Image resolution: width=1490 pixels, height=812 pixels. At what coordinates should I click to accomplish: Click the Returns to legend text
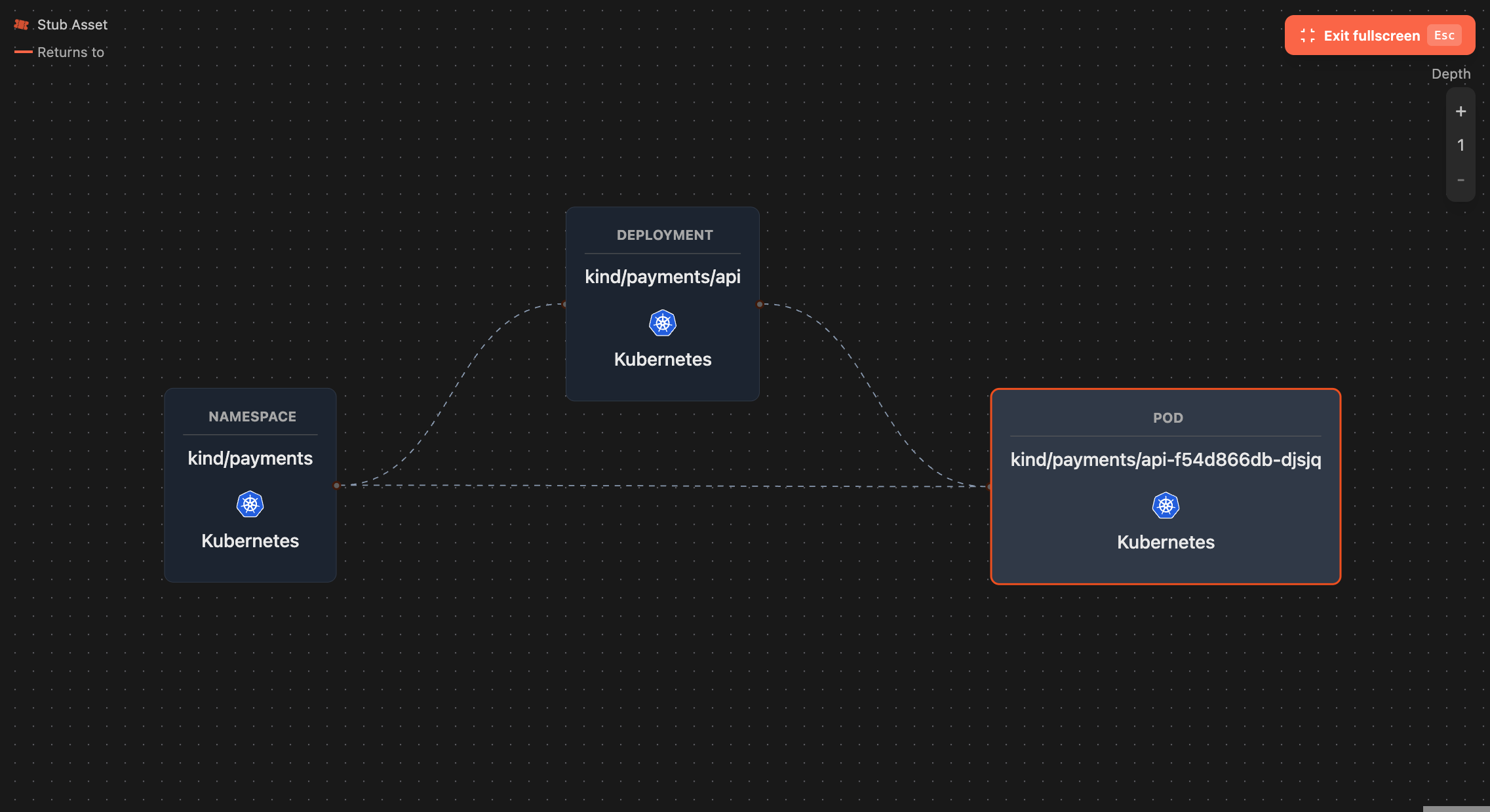click(71, 52)
